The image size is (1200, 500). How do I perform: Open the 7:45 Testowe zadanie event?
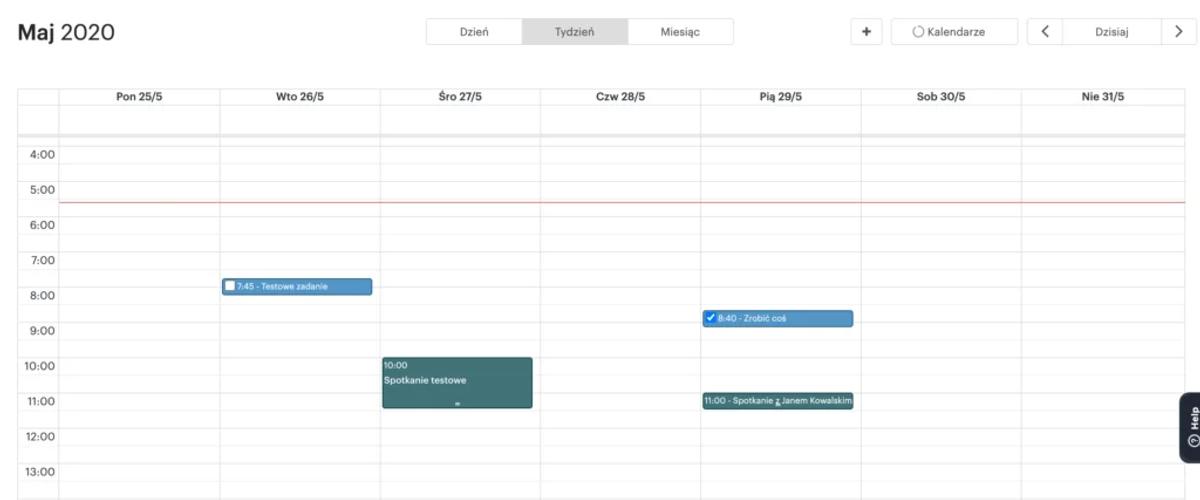297,286
